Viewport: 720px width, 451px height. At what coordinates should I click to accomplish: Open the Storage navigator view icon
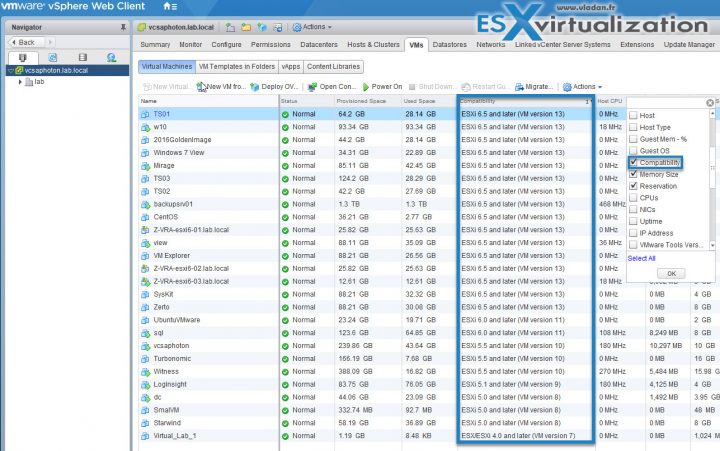(83, 57)
